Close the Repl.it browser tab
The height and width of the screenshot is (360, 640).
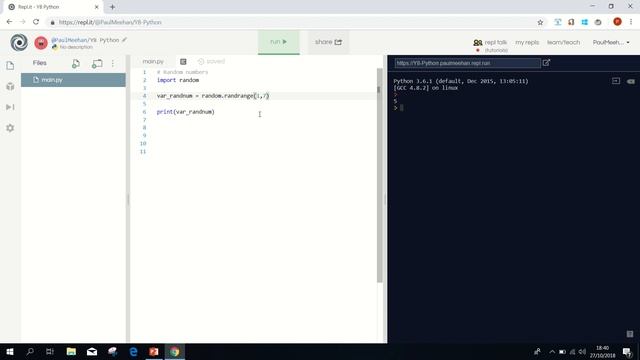[x=96, y=7]
